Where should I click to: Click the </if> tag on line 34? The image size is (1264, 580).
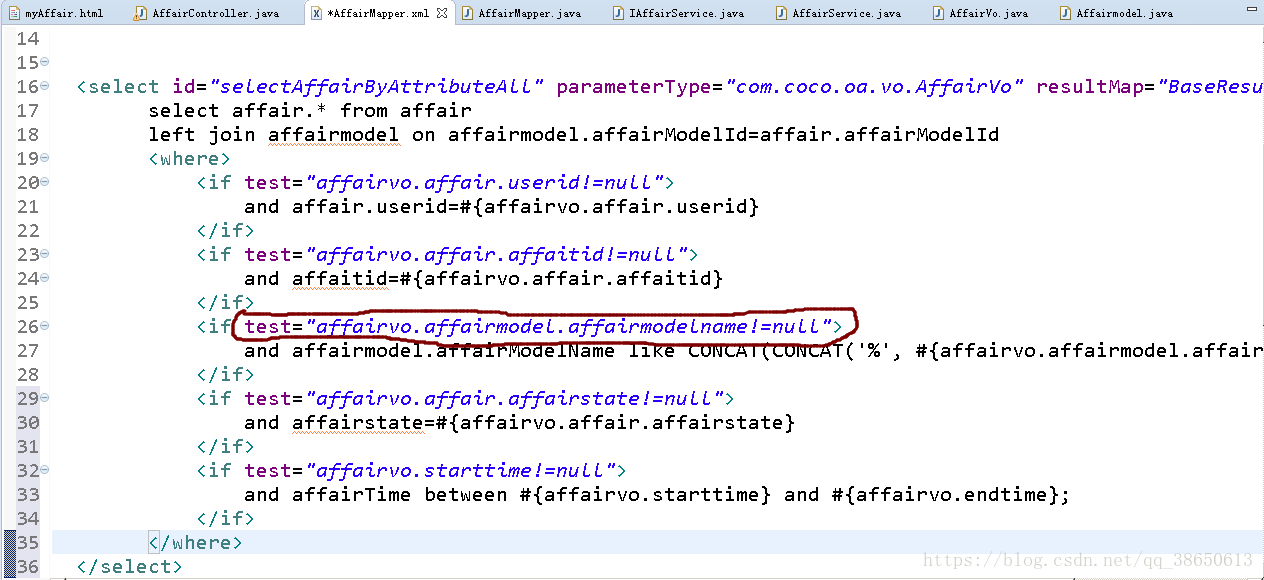point(225,518)
